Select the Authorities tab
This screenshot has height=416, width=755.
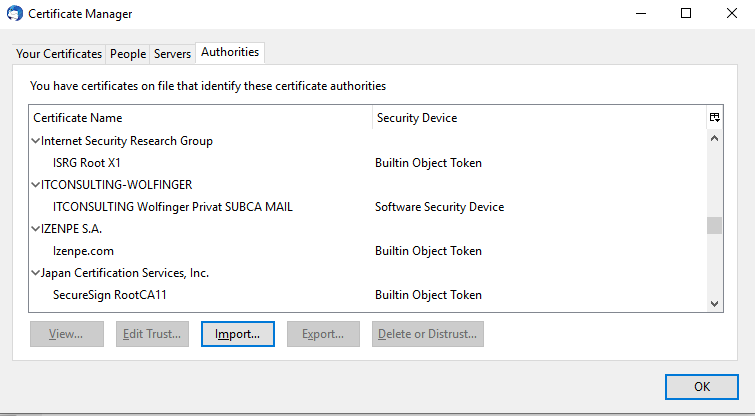pos(230,52)
